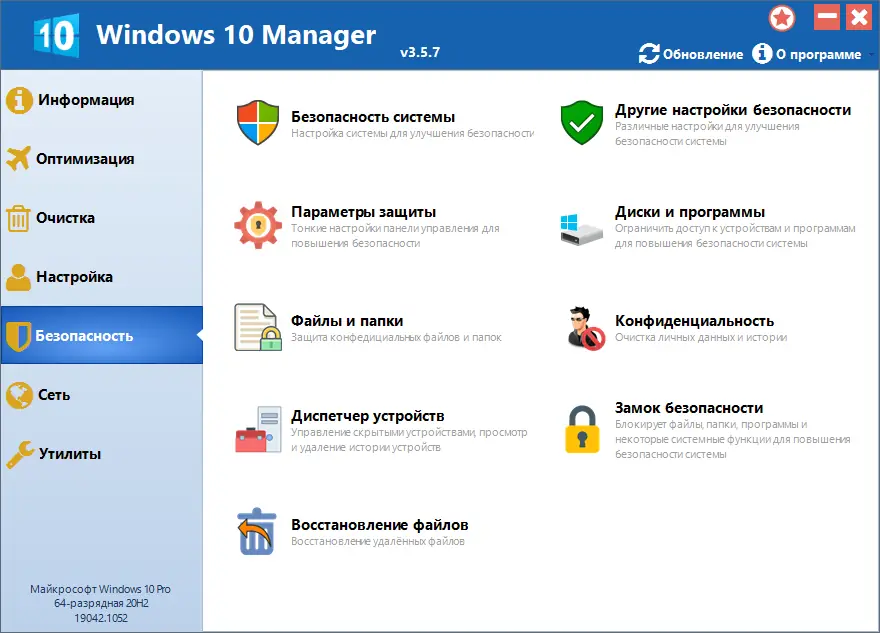This screenshot has width=880, height=633.
Task: Click the '64-разрядная 20H2' text
Action: click(101, 603)
